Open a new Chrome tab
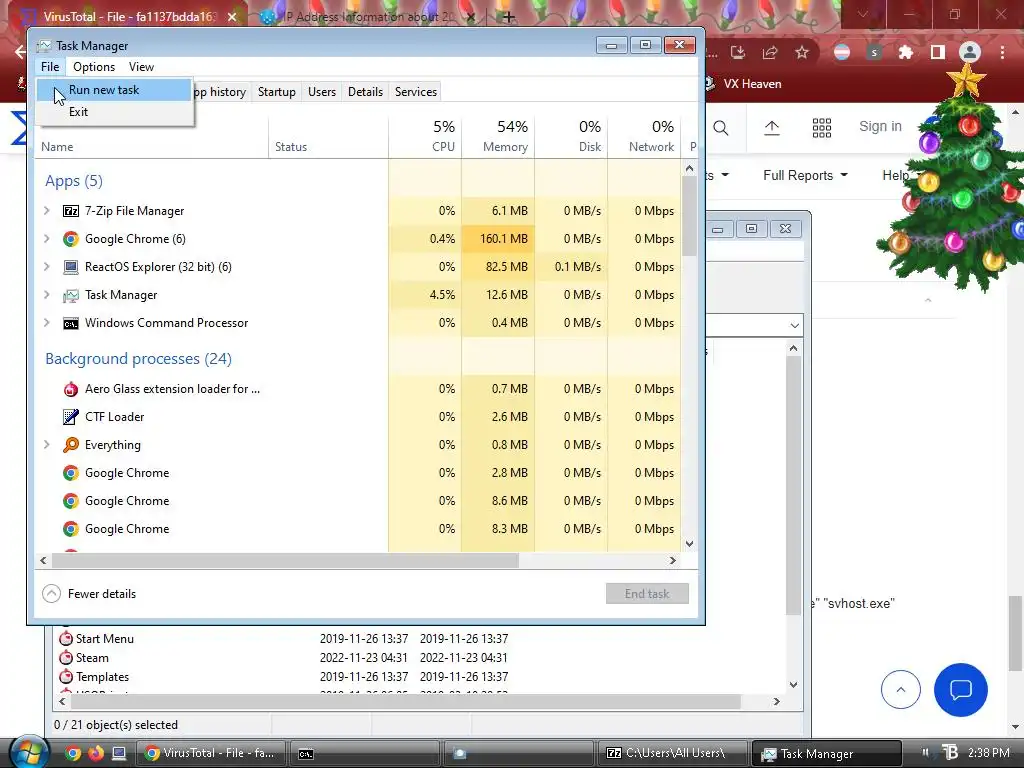1024x768 pixels. click(509, 17)
